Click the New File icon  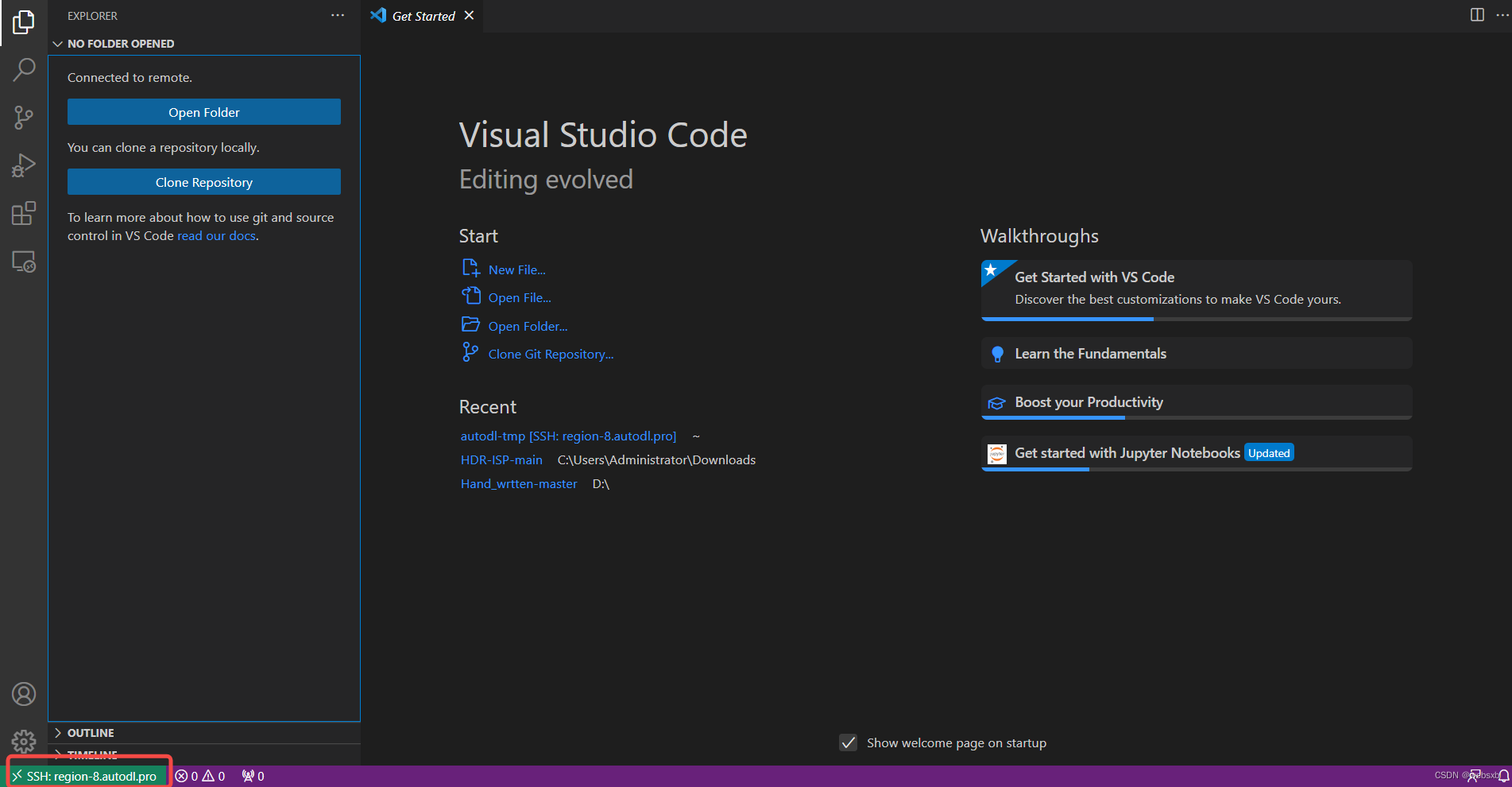point(470,268)
